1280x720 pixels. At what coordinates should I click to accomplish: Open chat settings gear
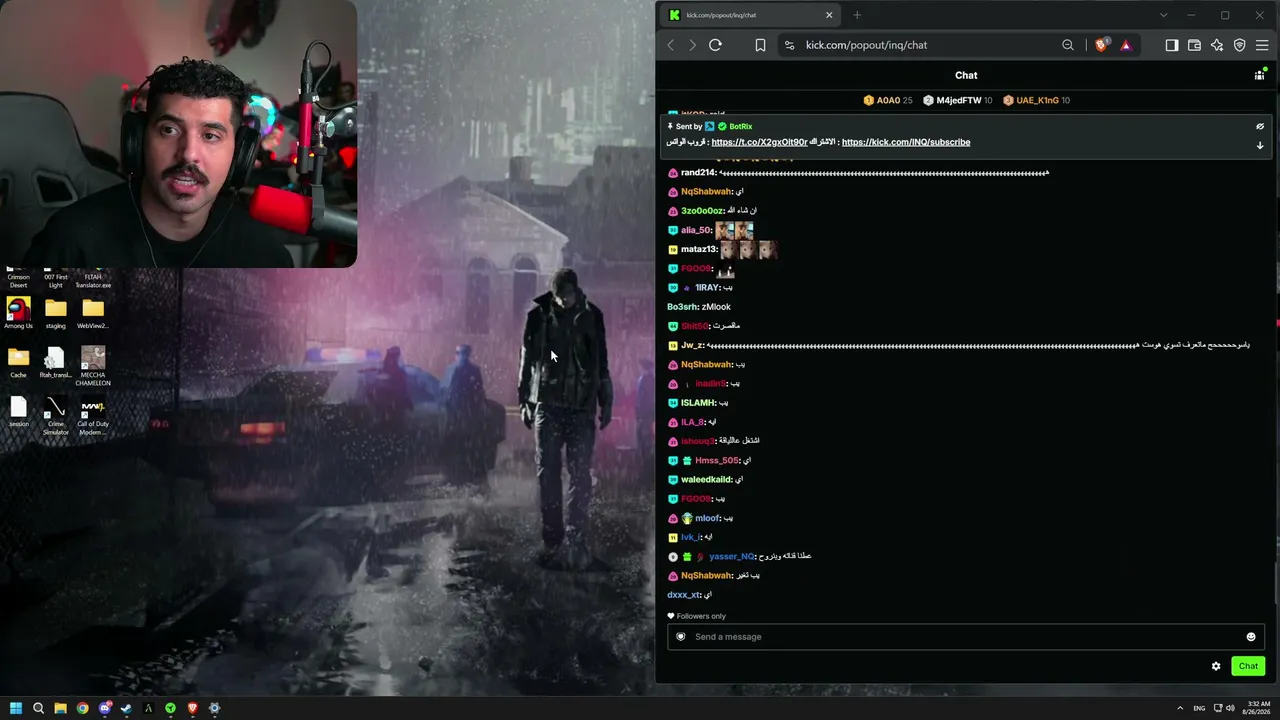(1216, 666)
